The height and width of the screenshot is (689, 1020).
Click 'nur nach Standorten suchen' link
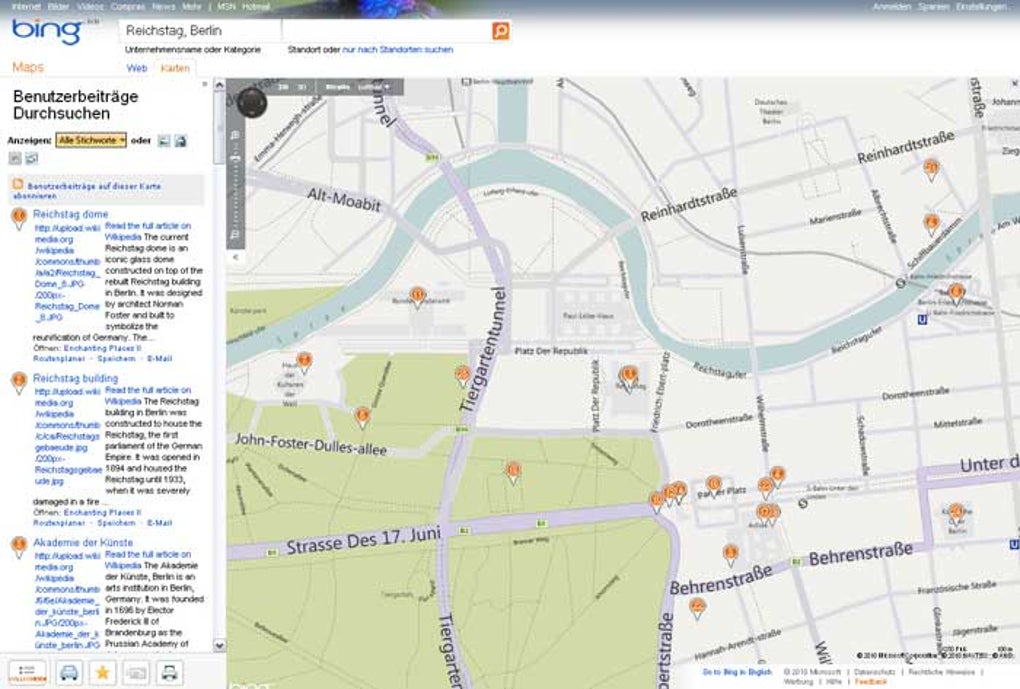point(397,49)
